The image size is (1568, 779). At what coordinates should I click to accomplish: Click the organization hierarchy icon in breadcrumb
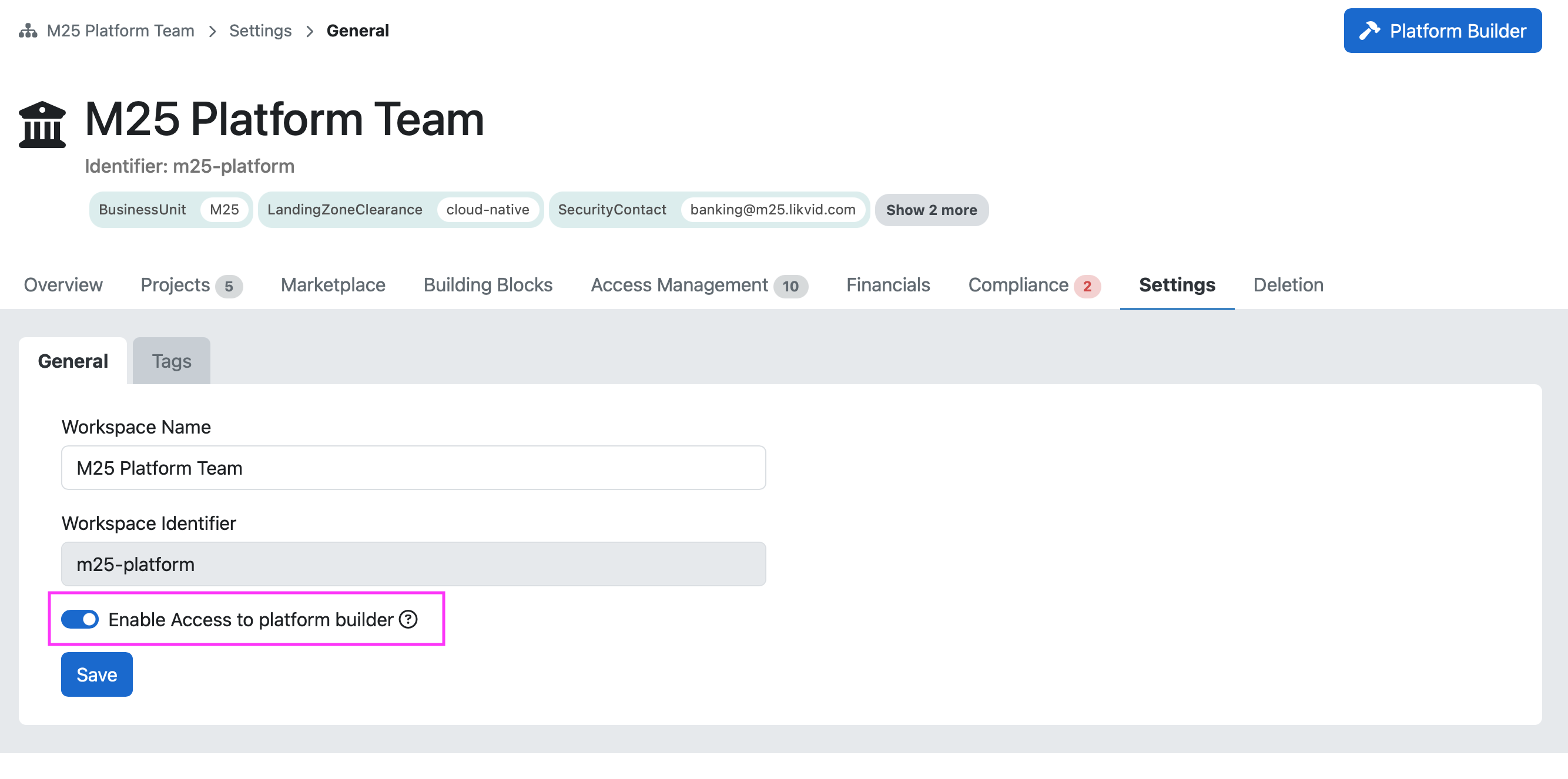[x=28, y=31]
